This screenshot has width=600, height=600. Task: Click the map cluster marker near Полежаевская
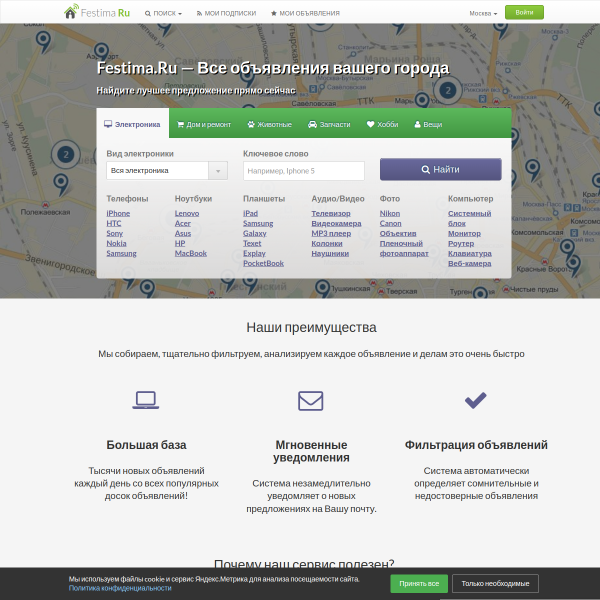tap(66, 155)
